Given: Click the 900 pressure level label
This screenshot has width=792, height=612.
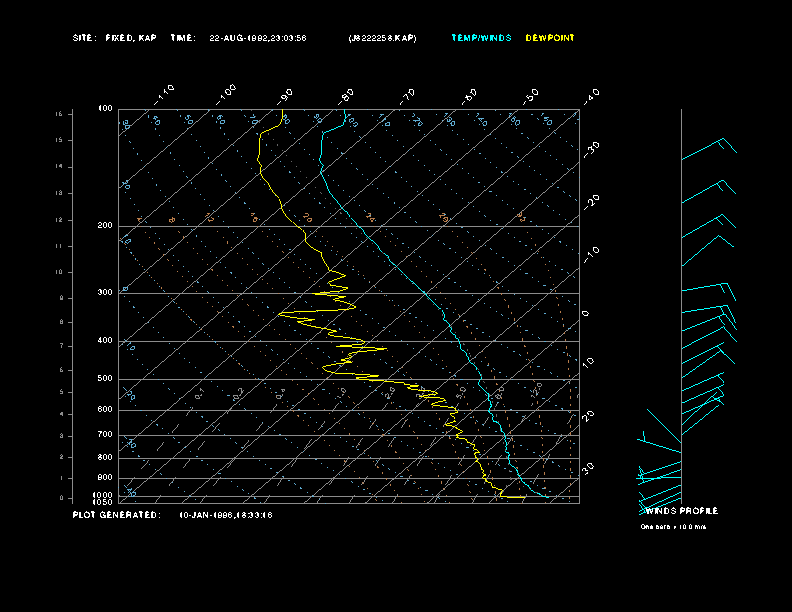Looking at the screenshot, I should (105, 478).
